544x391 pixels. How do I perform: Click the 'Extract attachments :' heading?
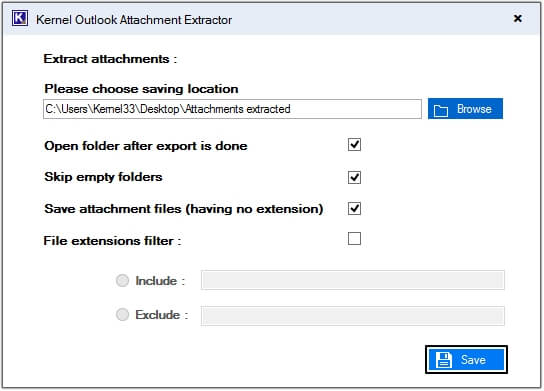(110, 59)
